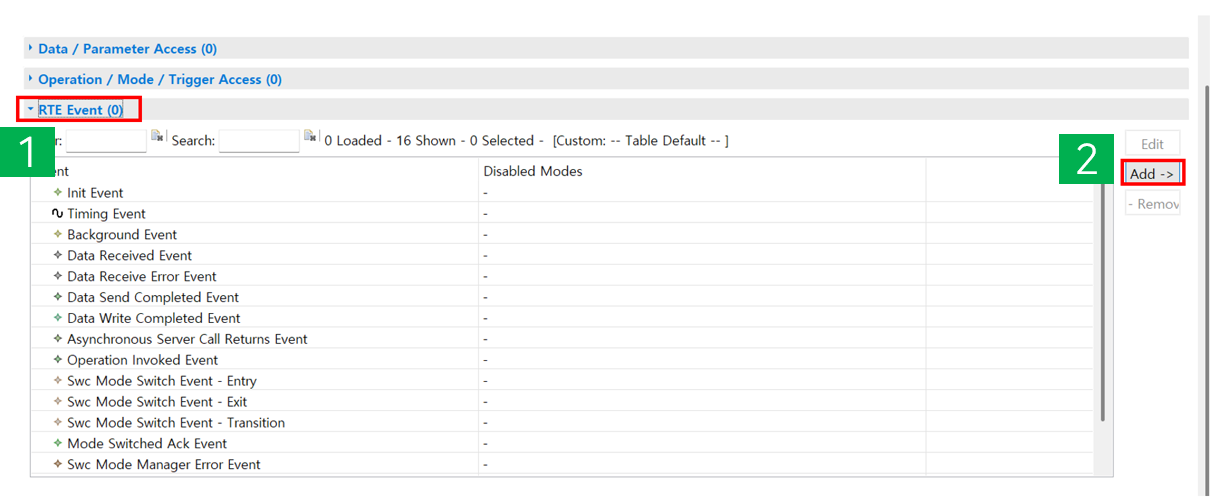1219x503 pixels.
Task: Click the Data Received Event icon
Action: [57, 256]
